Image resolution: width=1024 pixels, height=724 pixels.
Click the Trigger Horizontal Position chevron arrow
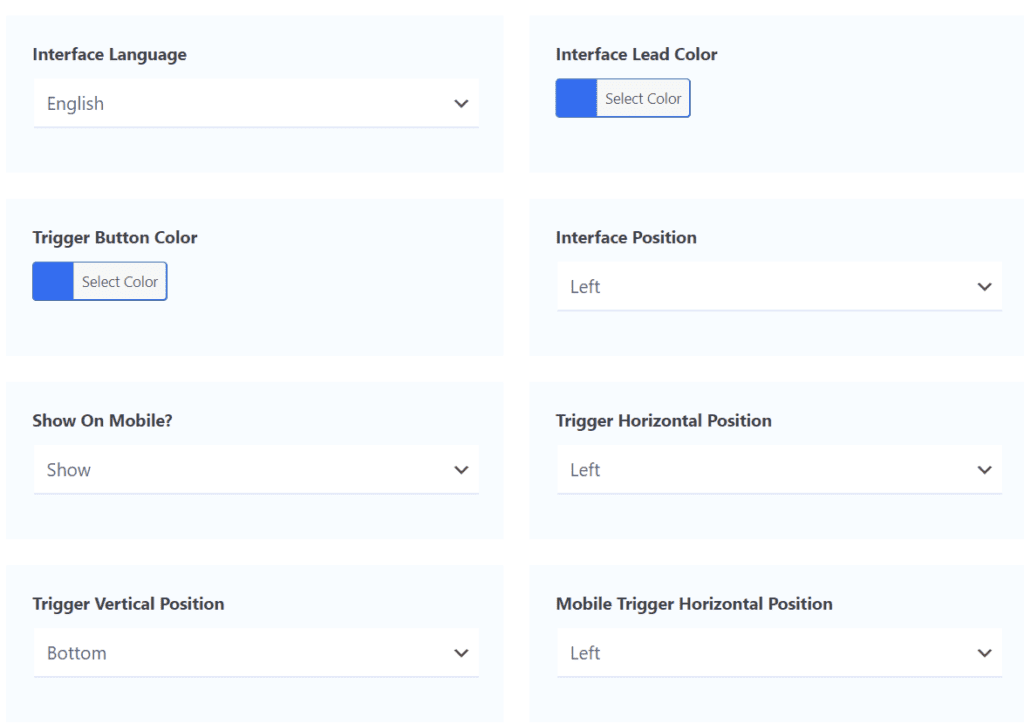click(x=984, y=470)
